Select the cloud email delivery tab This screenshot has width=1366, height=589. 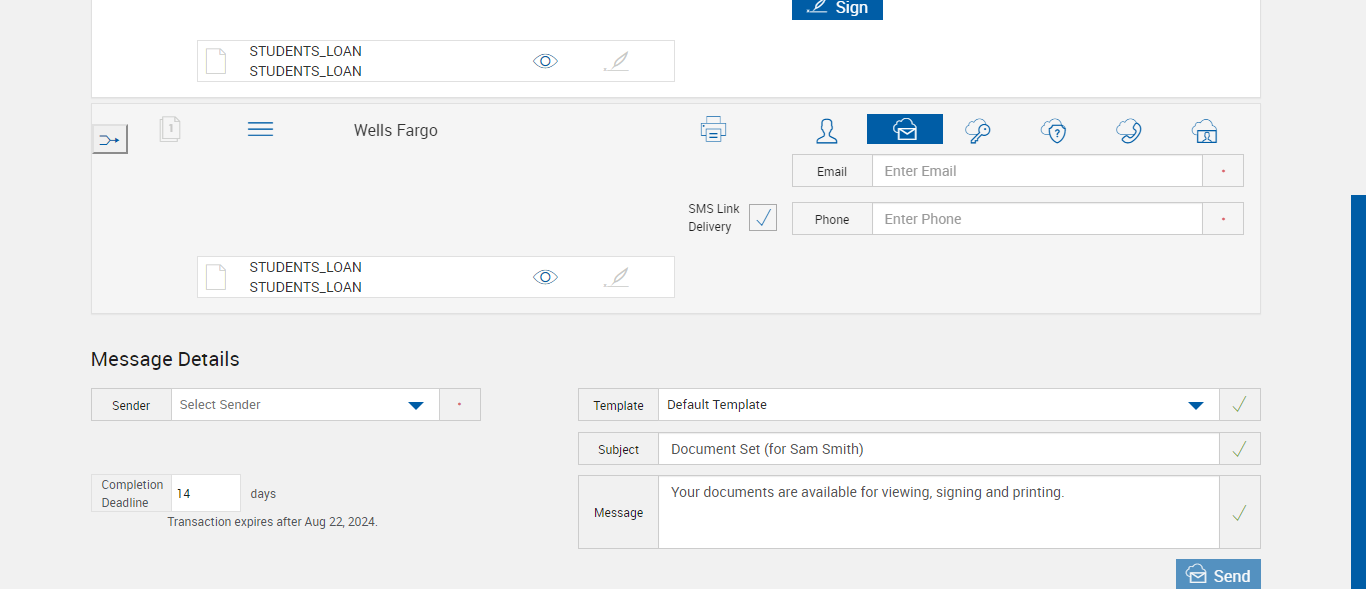(904, 129)
